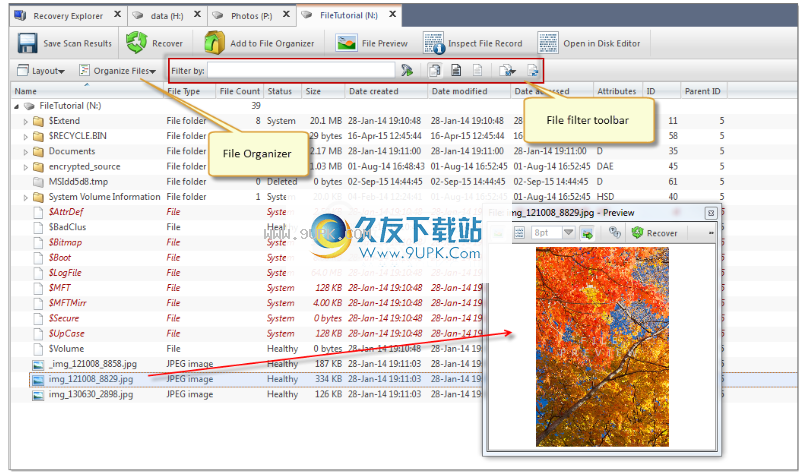Close the Photos (P:) tab
The width and height of the screenshot is (799, 473).
(286, 14)
